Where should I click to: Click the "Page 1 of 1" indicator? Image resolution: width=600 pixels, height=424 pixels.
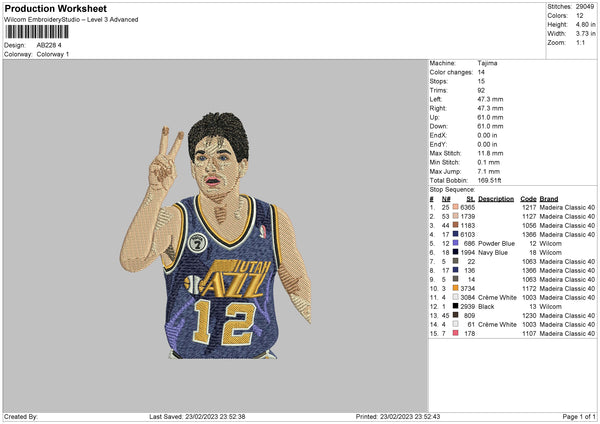pyautogui.click(x=579, y=416)
